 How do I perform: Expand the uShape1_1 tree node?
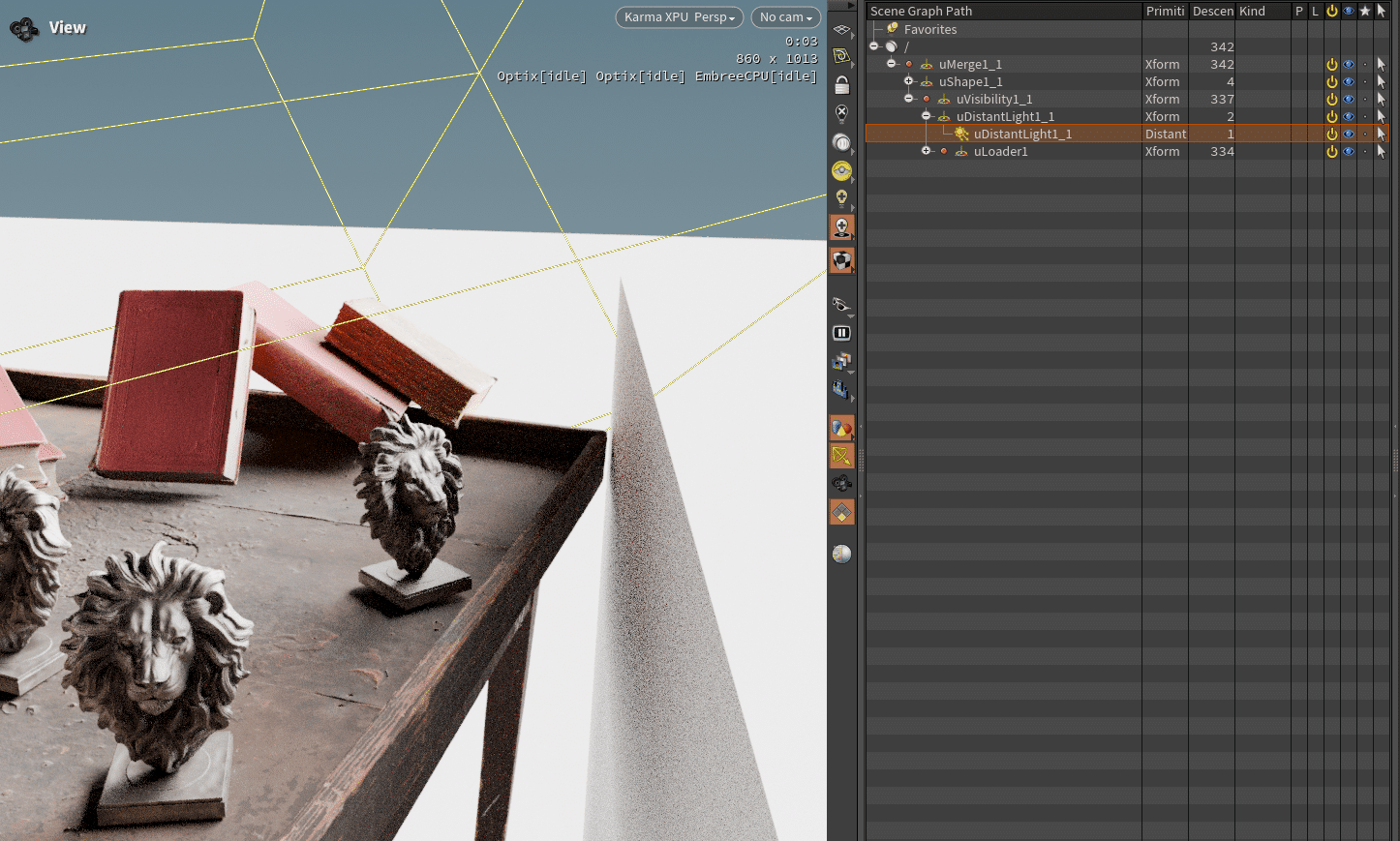[x=908, y=81]
